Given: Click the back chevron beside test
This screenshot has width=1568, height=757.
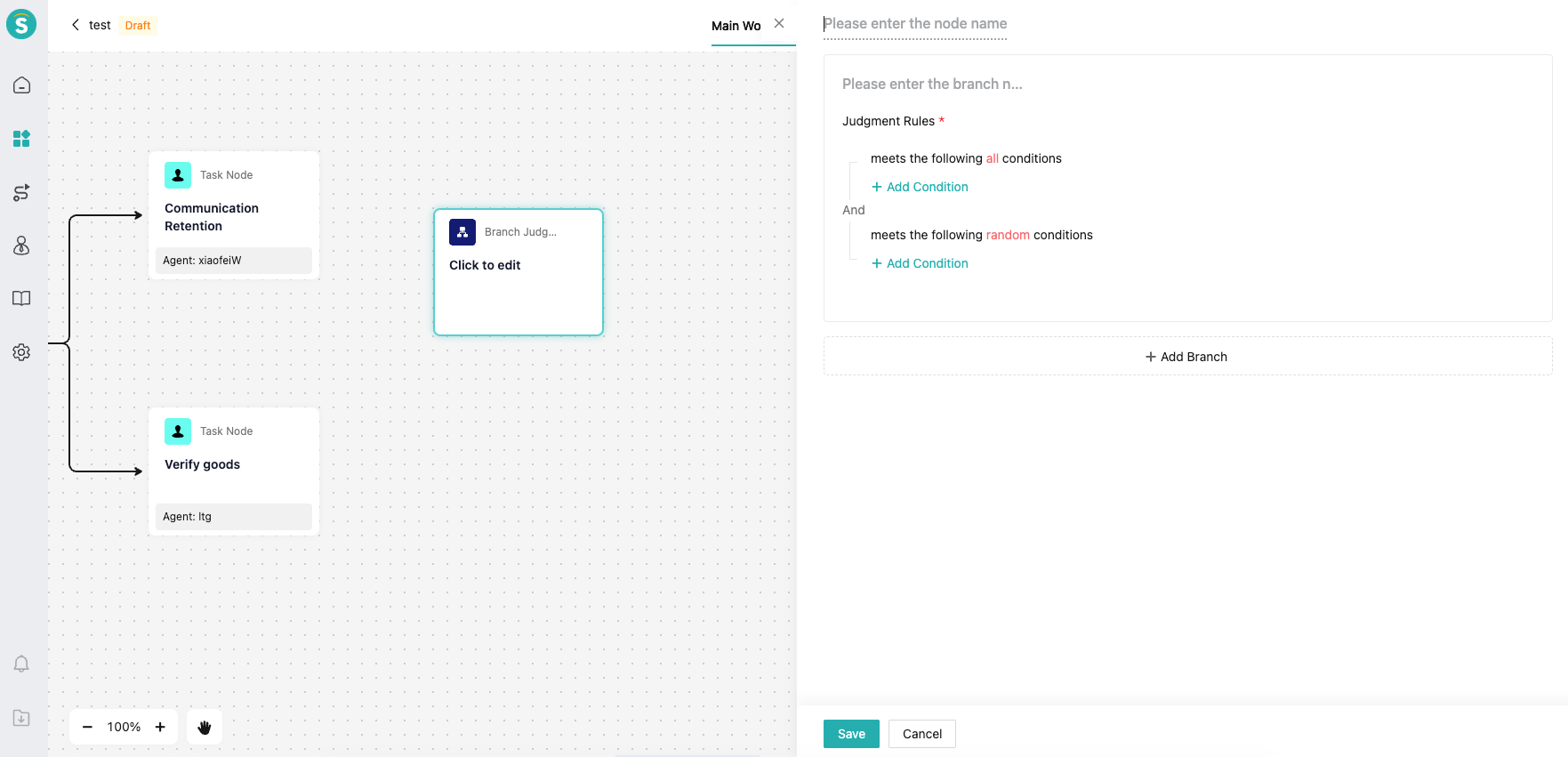Looking at the screenshot, I should 76,25.
